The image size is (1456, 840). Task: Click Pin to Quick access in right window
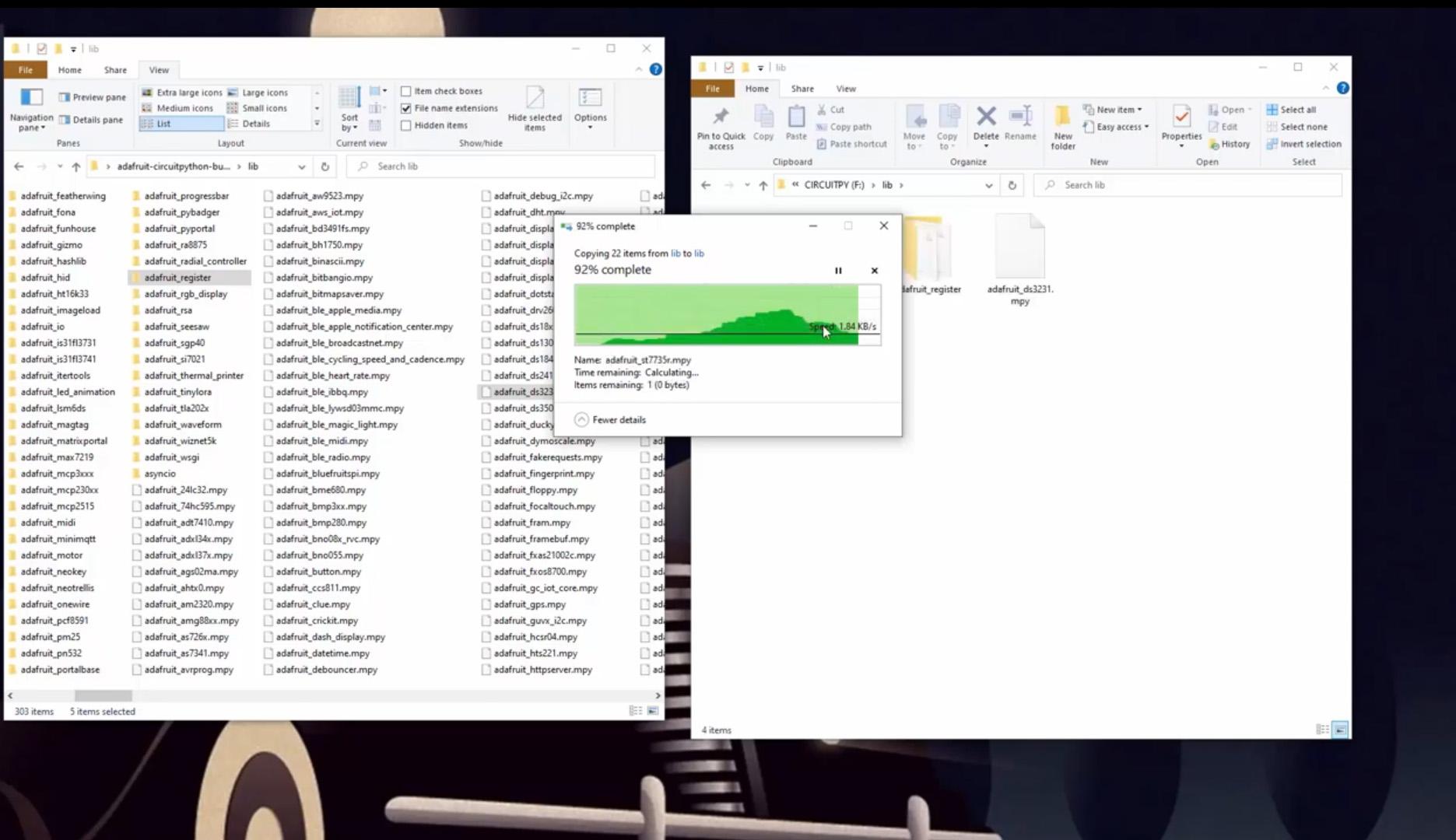click(721, 128)
